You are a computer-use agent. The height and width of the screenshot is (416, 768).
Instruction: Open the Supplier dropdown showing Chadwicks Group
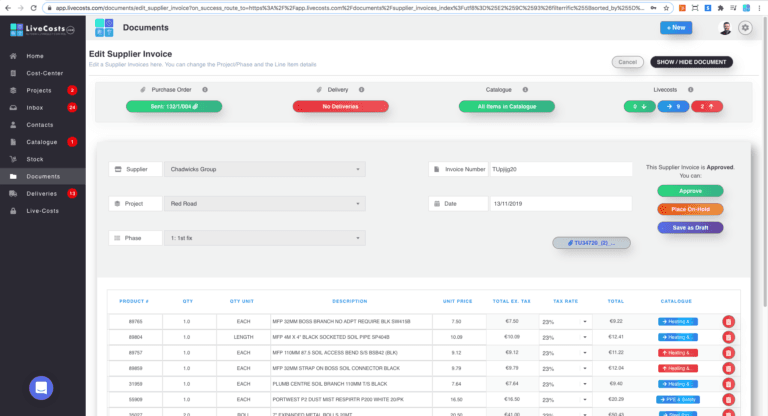(264, 169)
